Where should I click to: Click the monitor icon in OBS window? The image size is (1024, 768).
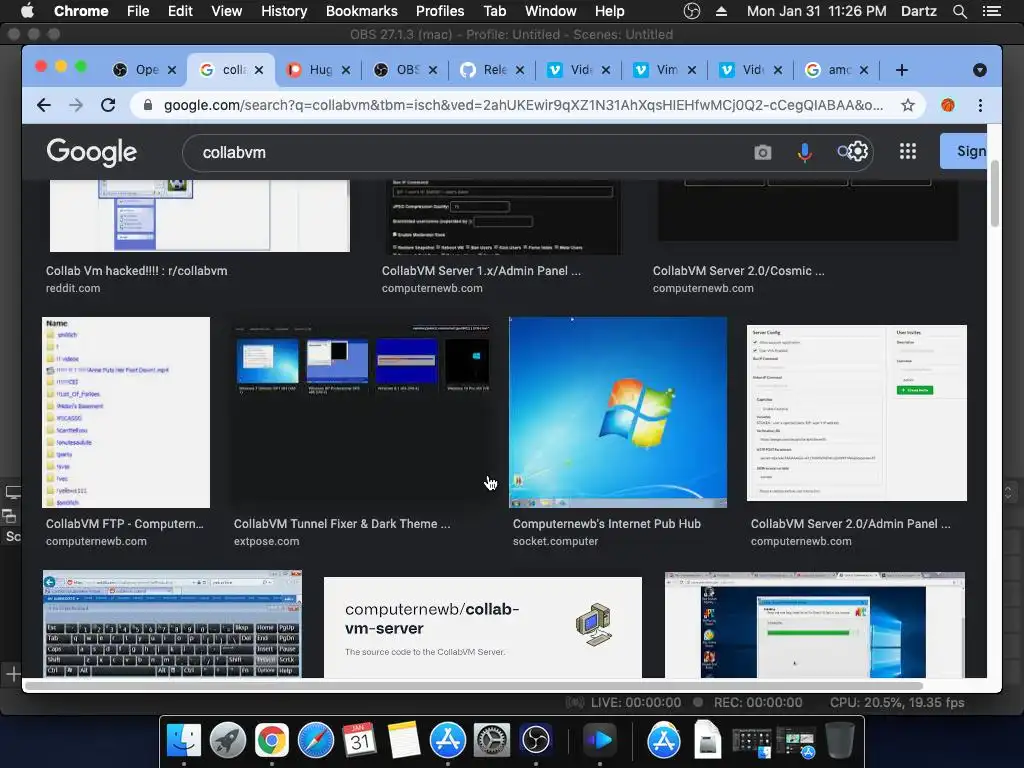click(13, 492)
